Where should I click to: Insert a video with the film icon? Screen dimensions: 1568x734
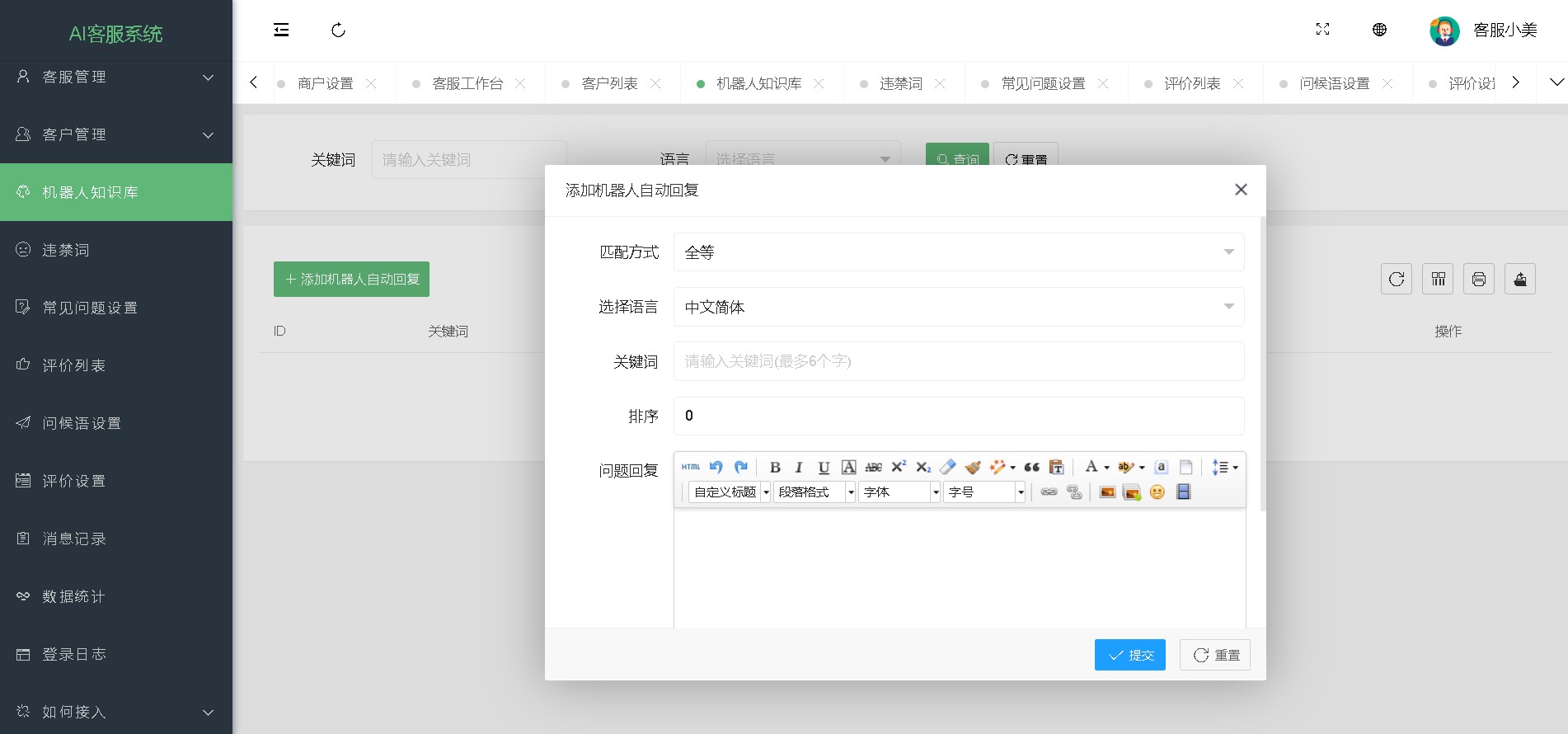coord(1183,492)
